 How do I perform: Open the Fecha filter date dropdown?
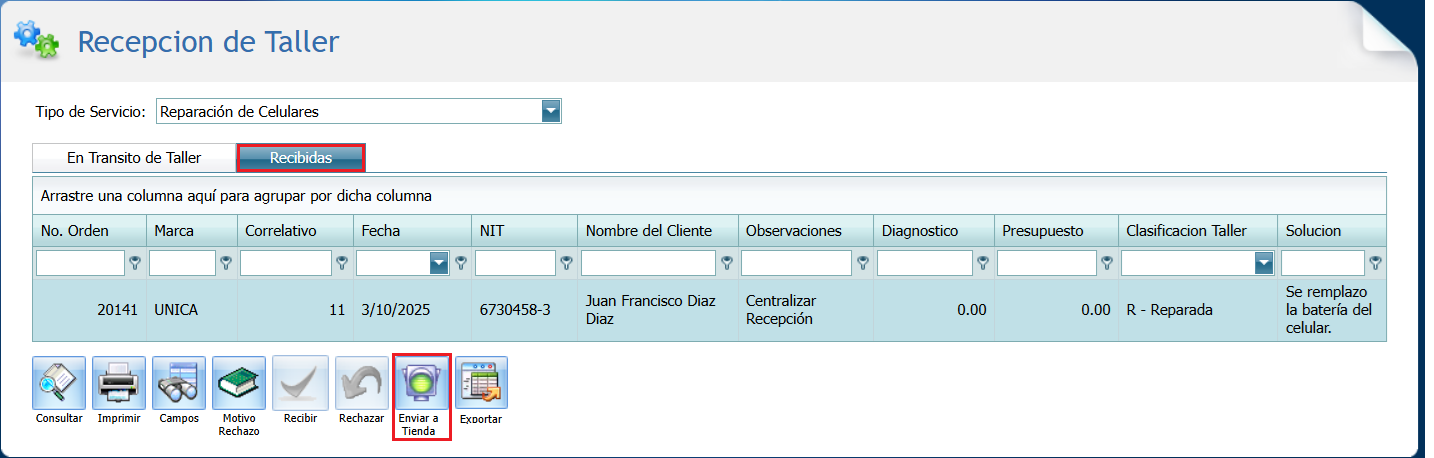coord(439,263)
